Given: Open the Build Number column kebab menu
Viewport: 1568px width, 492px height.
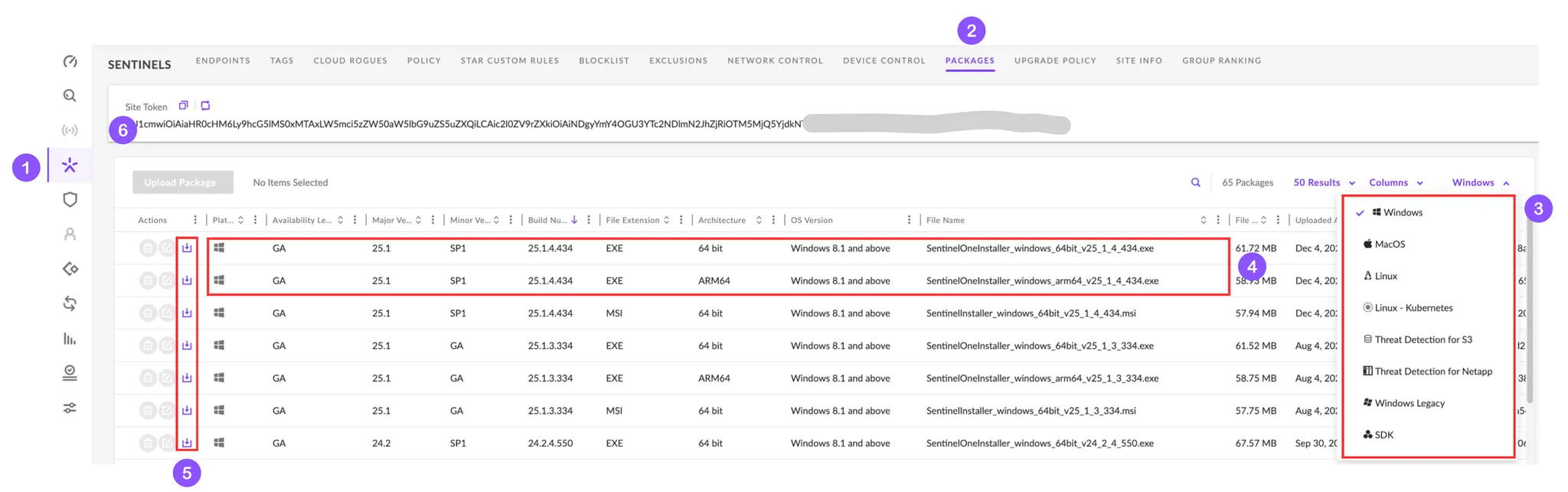Looking at the screenshot, I should coord(588,220).
